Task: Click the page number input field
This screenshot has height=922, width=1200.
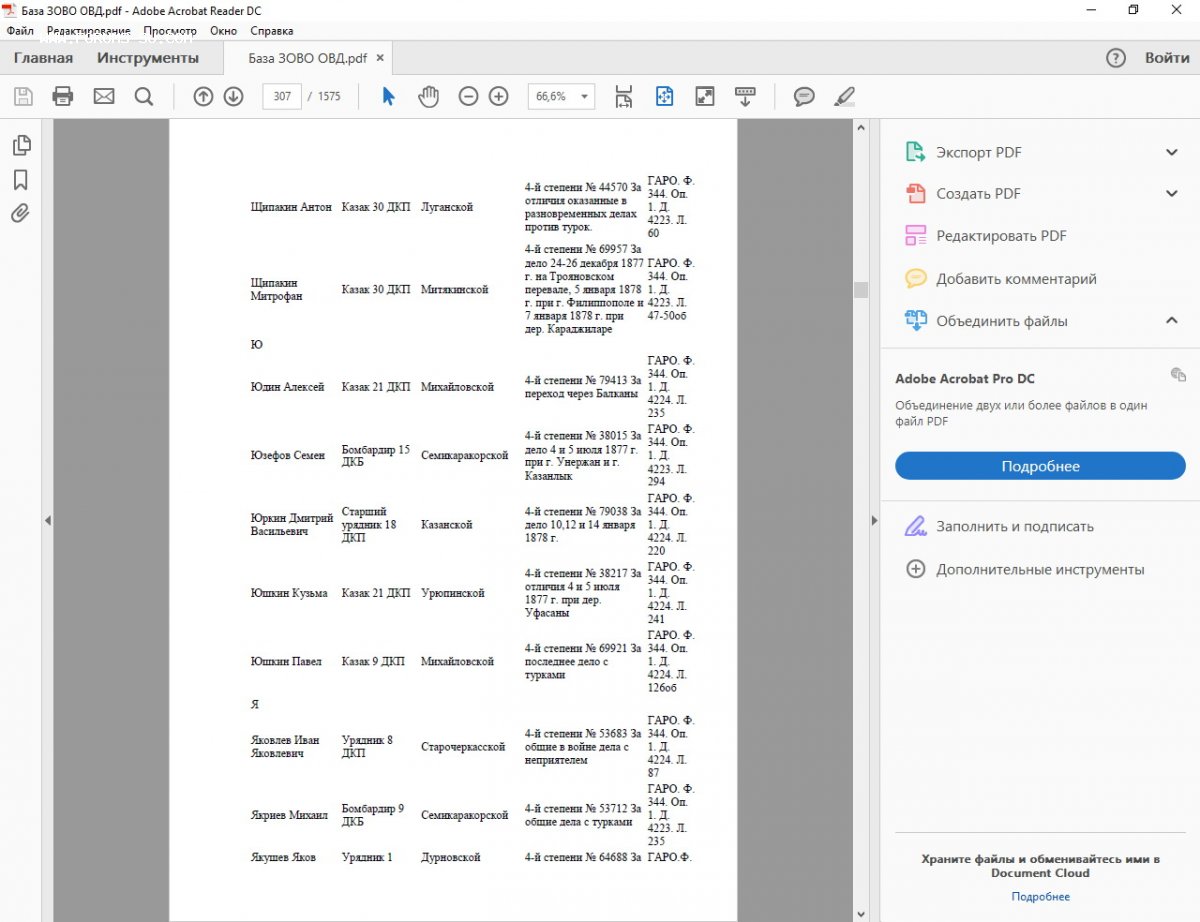Action: point(282,96)
